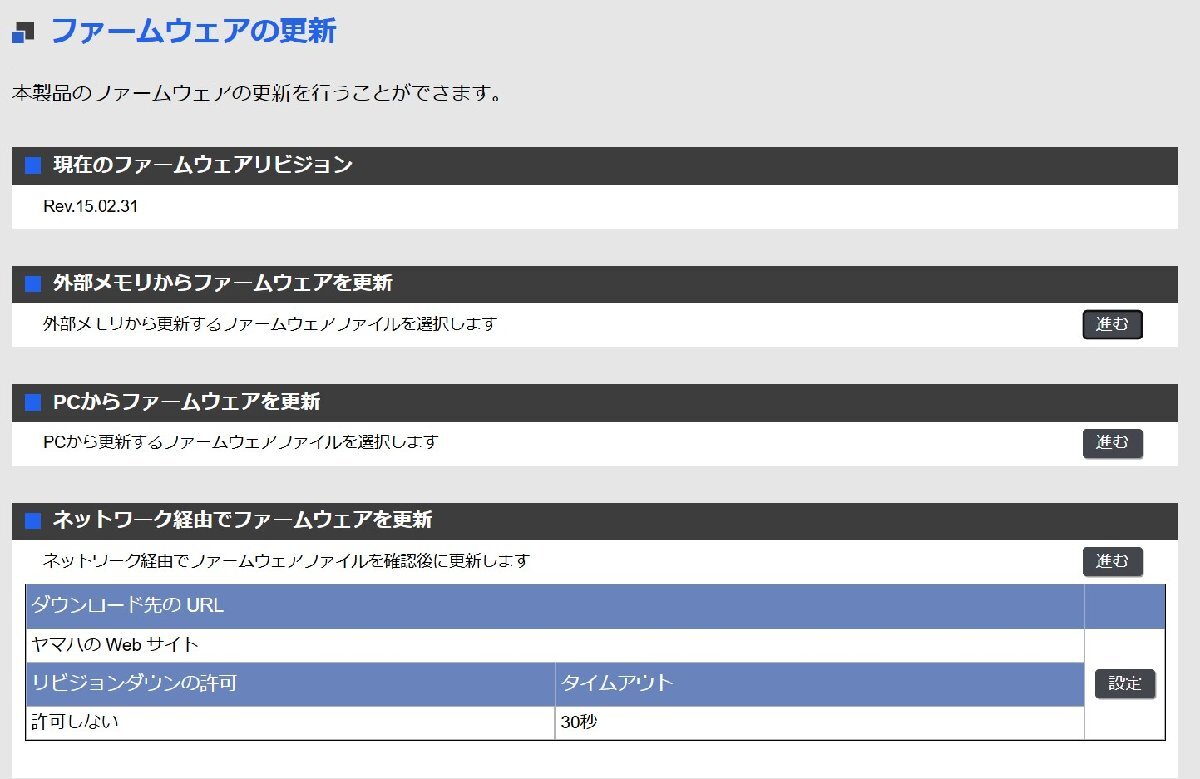This screenshot has width=1200, height=779.
Task: Click the リビジョンダウンの許可 column header
Action: 290,684
